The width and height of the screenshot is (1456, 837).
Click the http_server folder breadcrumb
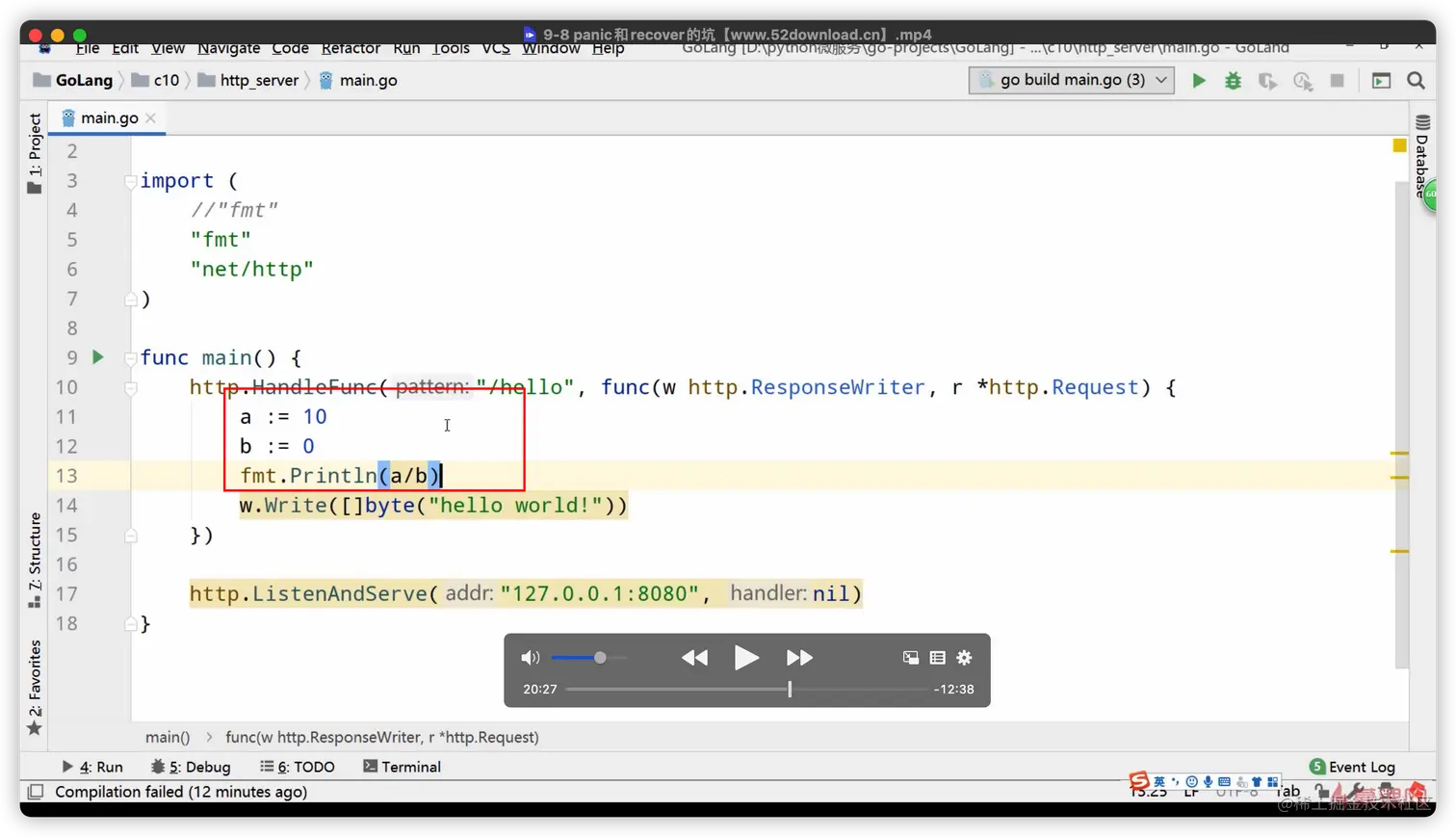coord(248,80)
